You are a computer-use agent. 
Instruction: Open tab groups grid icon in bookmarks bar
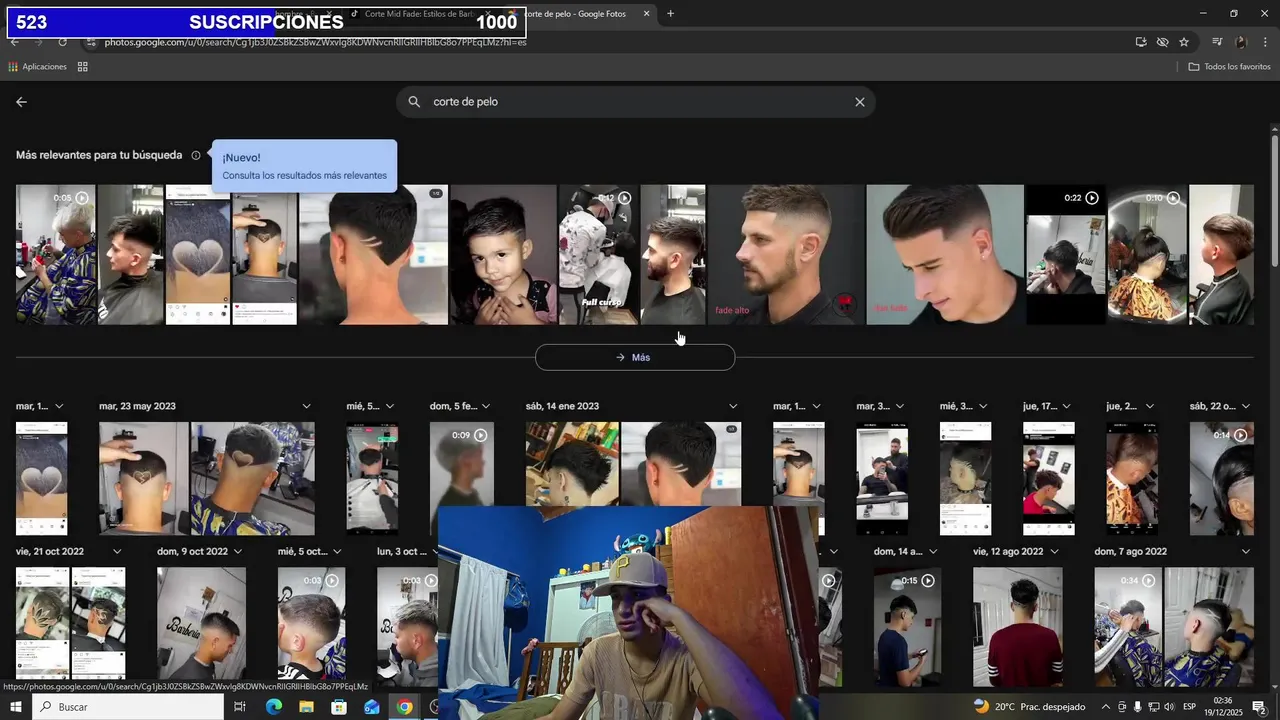click(83, 67)
